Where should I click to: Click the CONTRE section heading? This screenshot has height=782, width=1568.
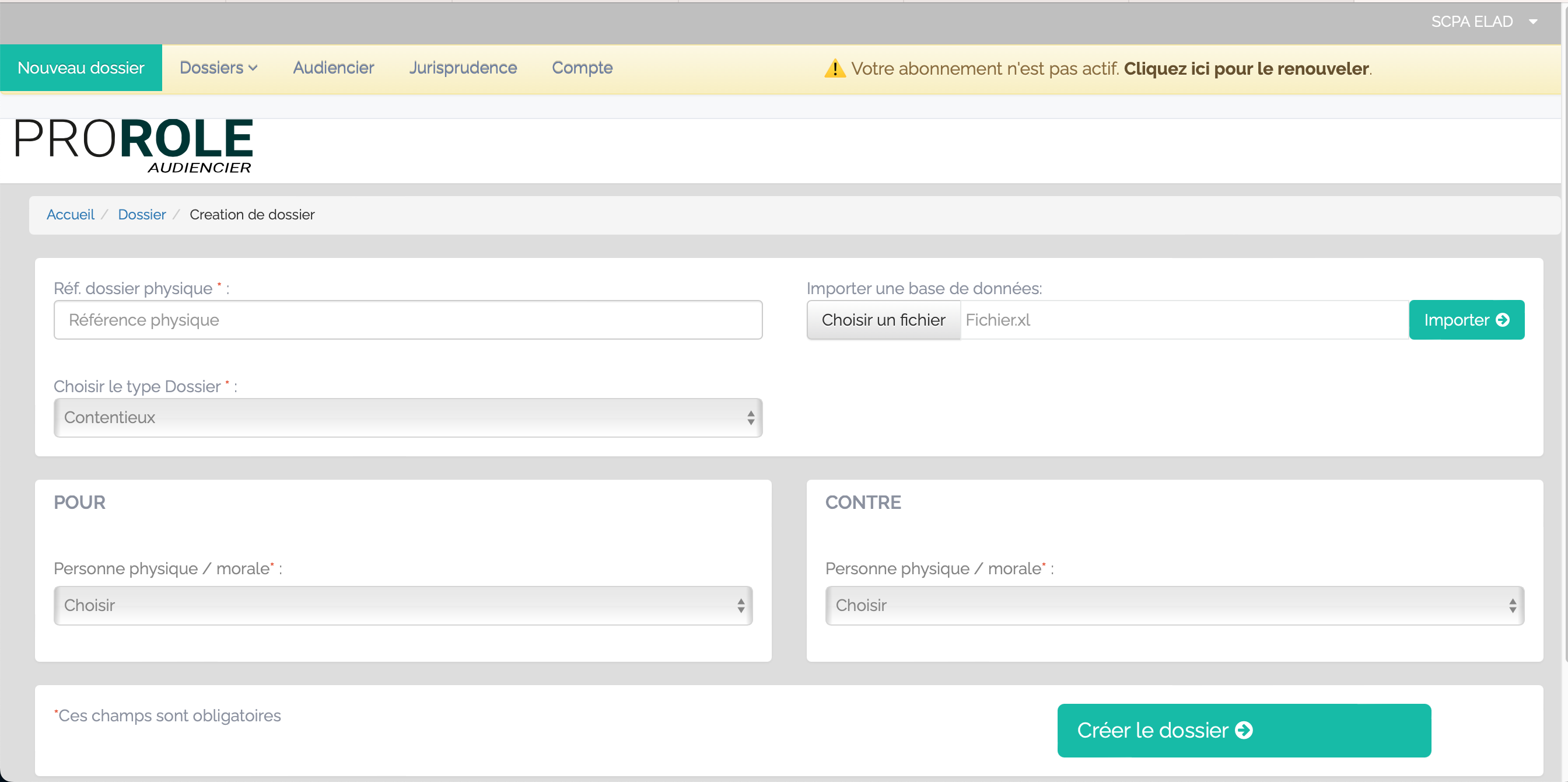pyautogui.click(x=863, y=502)
